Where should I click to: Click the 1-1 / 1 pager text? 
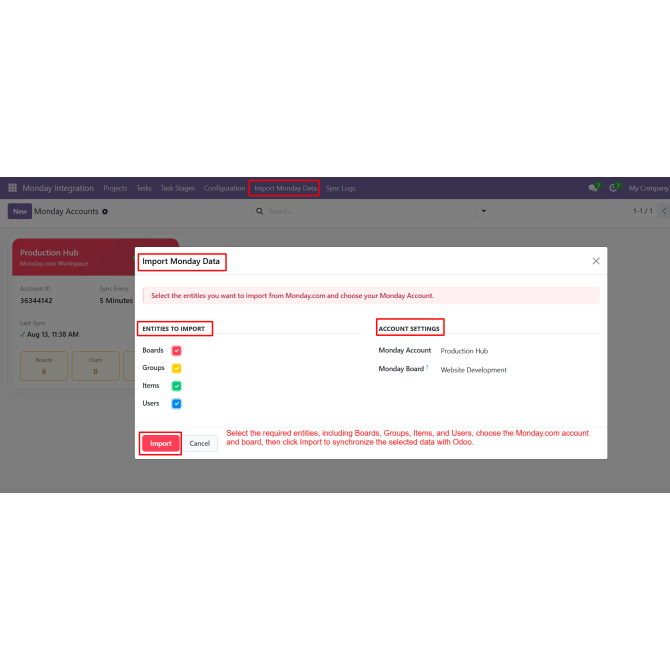(643, 211)
